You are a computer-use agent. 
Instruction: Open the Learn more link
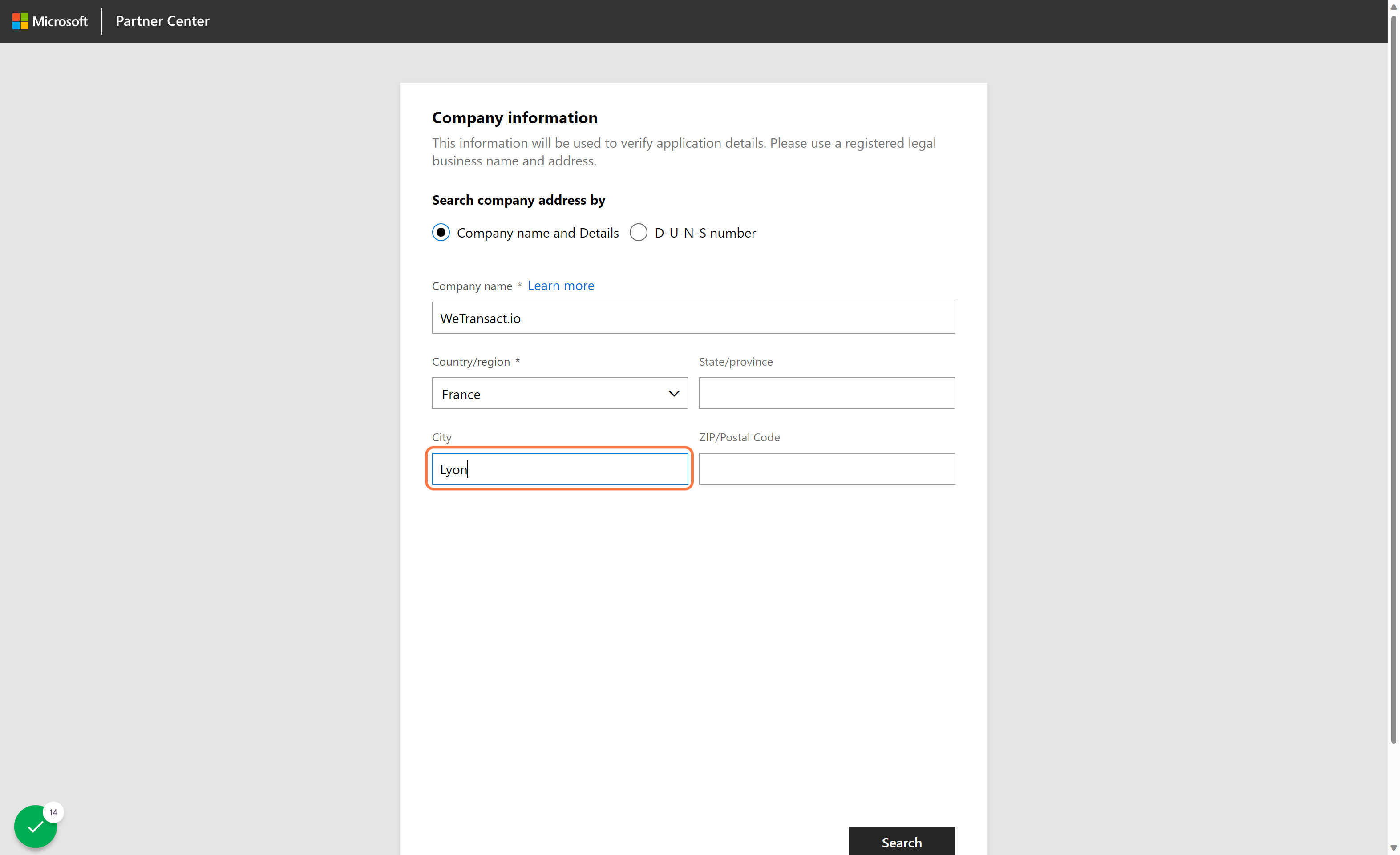561,285
